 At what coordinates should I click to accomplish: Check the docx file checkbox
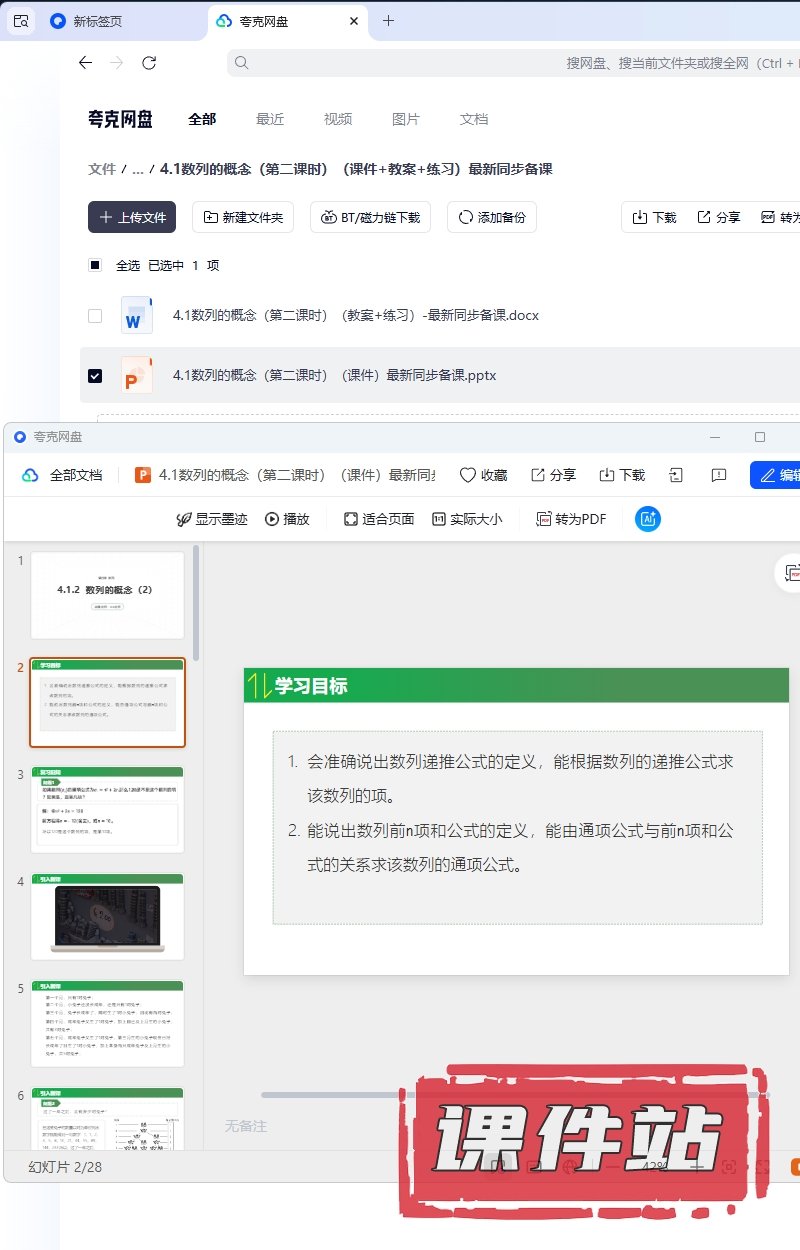(x=95, y=316)
